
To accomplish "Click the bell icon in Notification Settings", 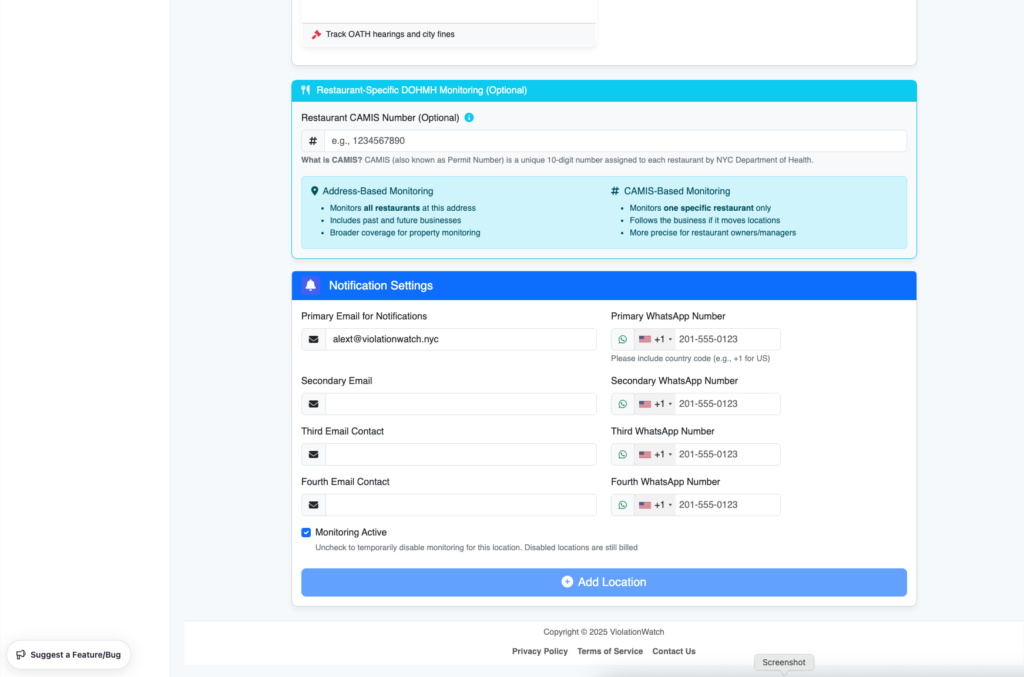I will (310, 286).
